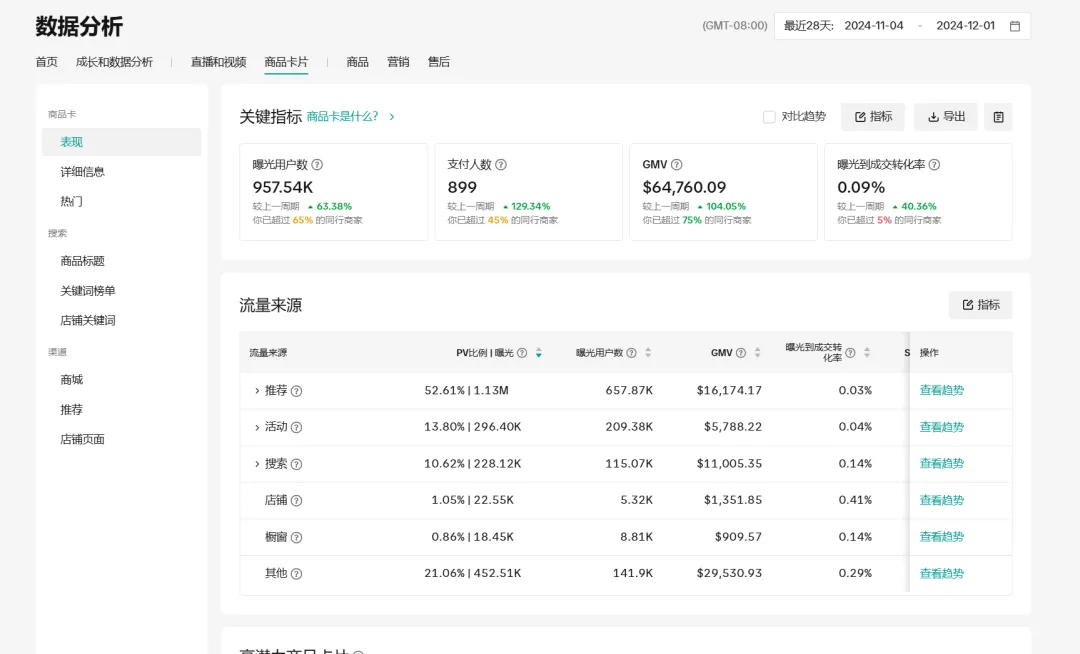
Task: Switch to 直播和视频 tab
Action: tap(218, 62)
